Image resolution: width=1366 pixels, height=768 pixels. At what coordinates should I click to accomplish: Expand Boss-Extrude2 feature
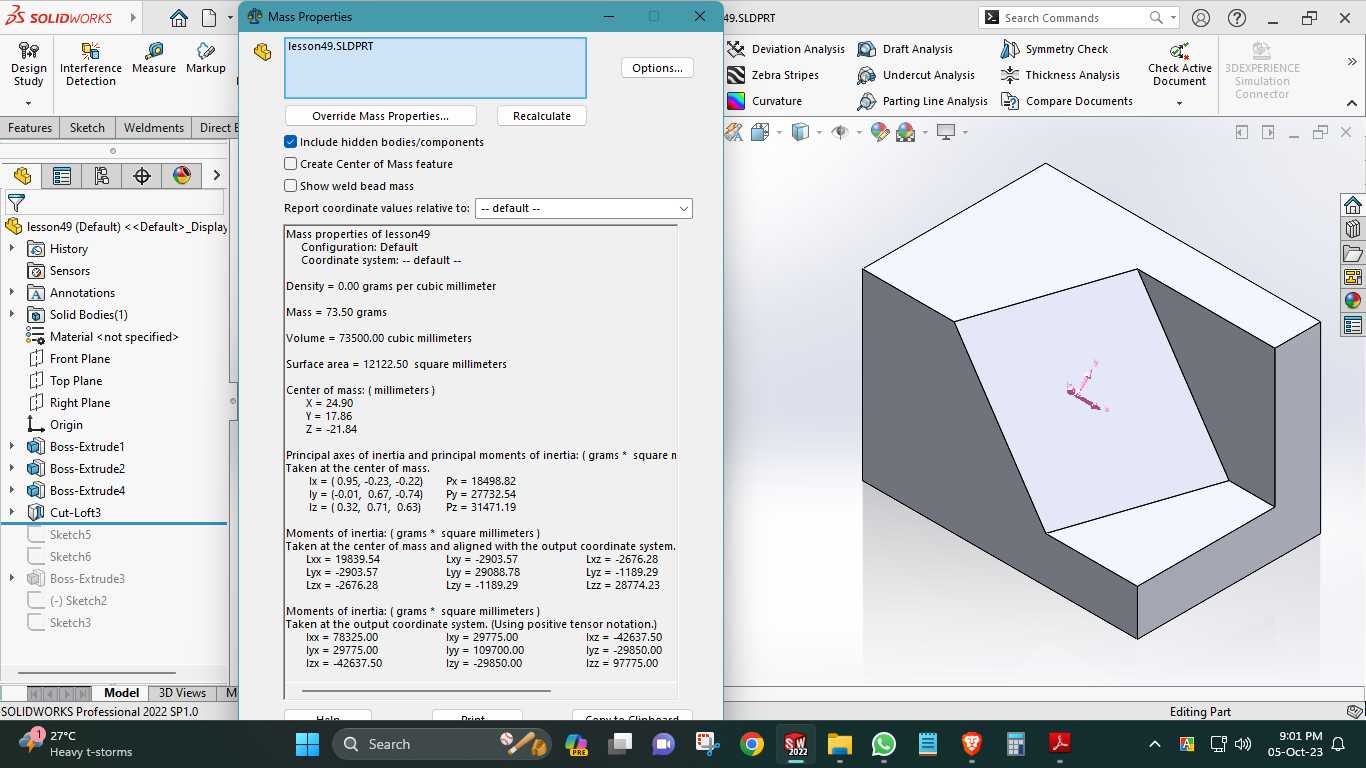[12, 469]
